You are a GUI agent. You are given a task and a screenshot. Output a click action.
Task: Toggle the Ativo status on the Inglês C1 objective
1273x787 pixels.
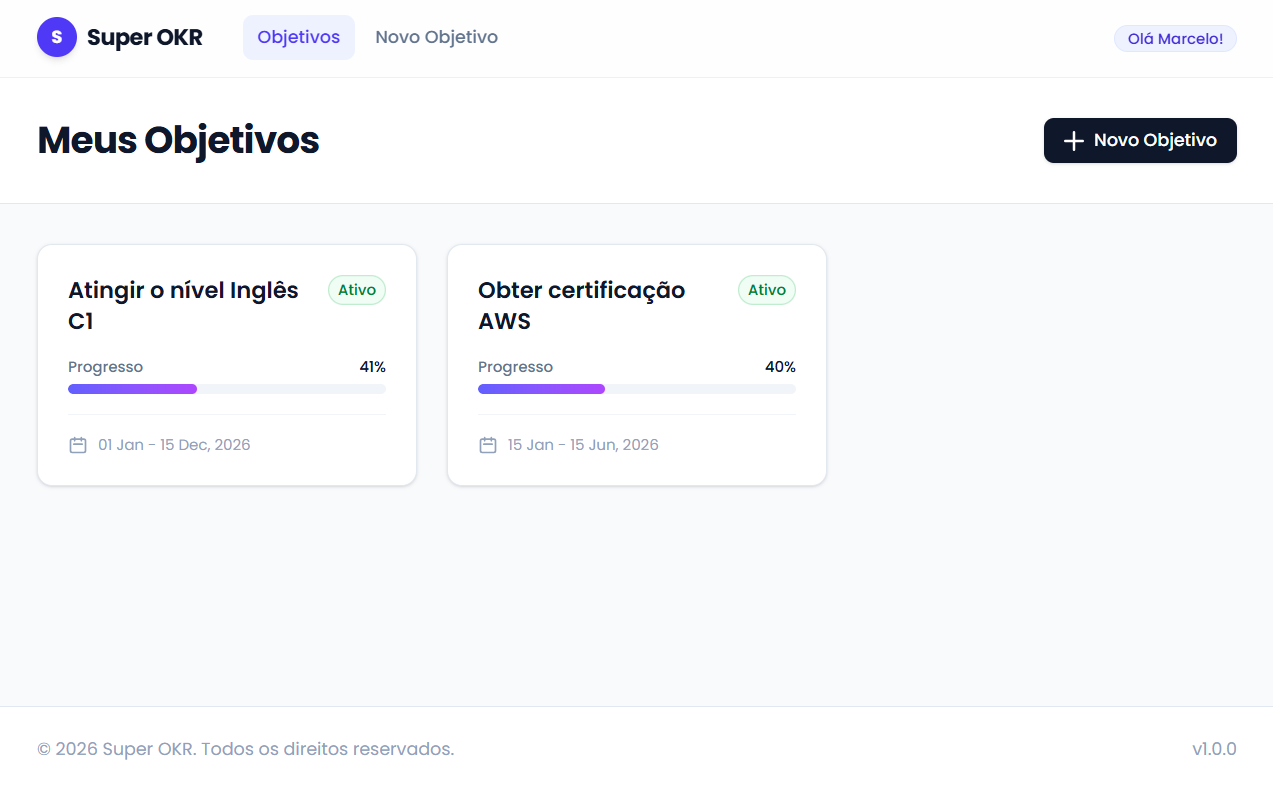click(356, 290)
